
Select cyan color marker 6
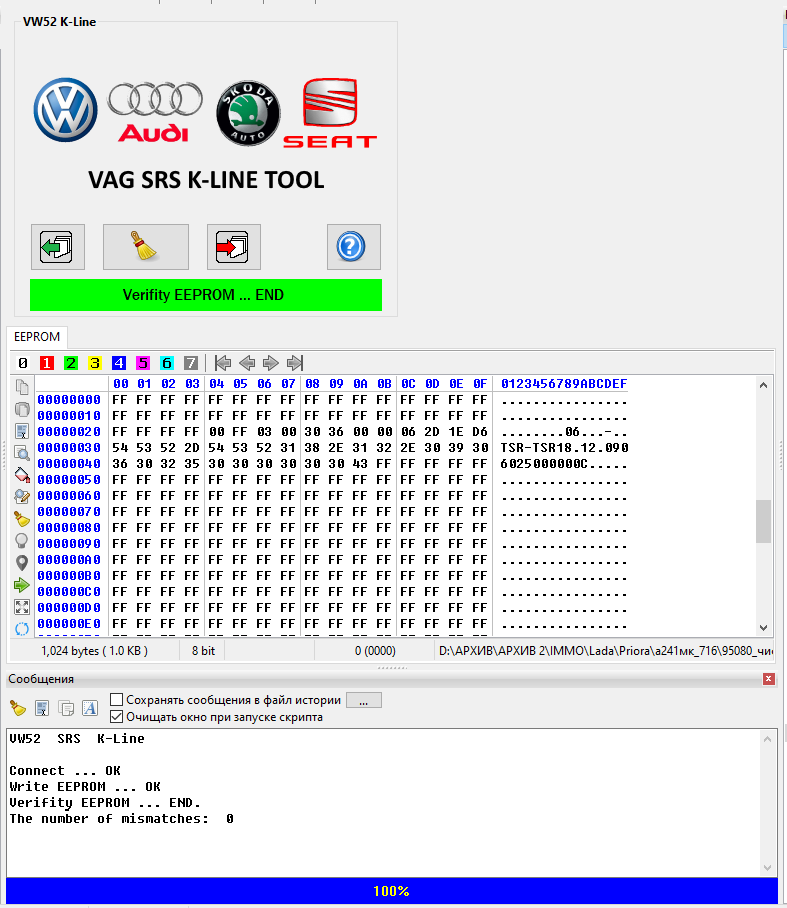click(167, 363)
